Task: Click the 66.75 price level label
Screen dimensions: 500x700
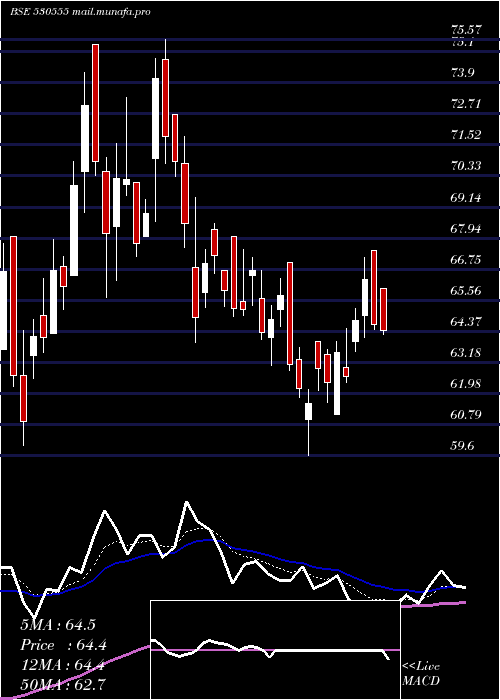Action: pos(466,259)
